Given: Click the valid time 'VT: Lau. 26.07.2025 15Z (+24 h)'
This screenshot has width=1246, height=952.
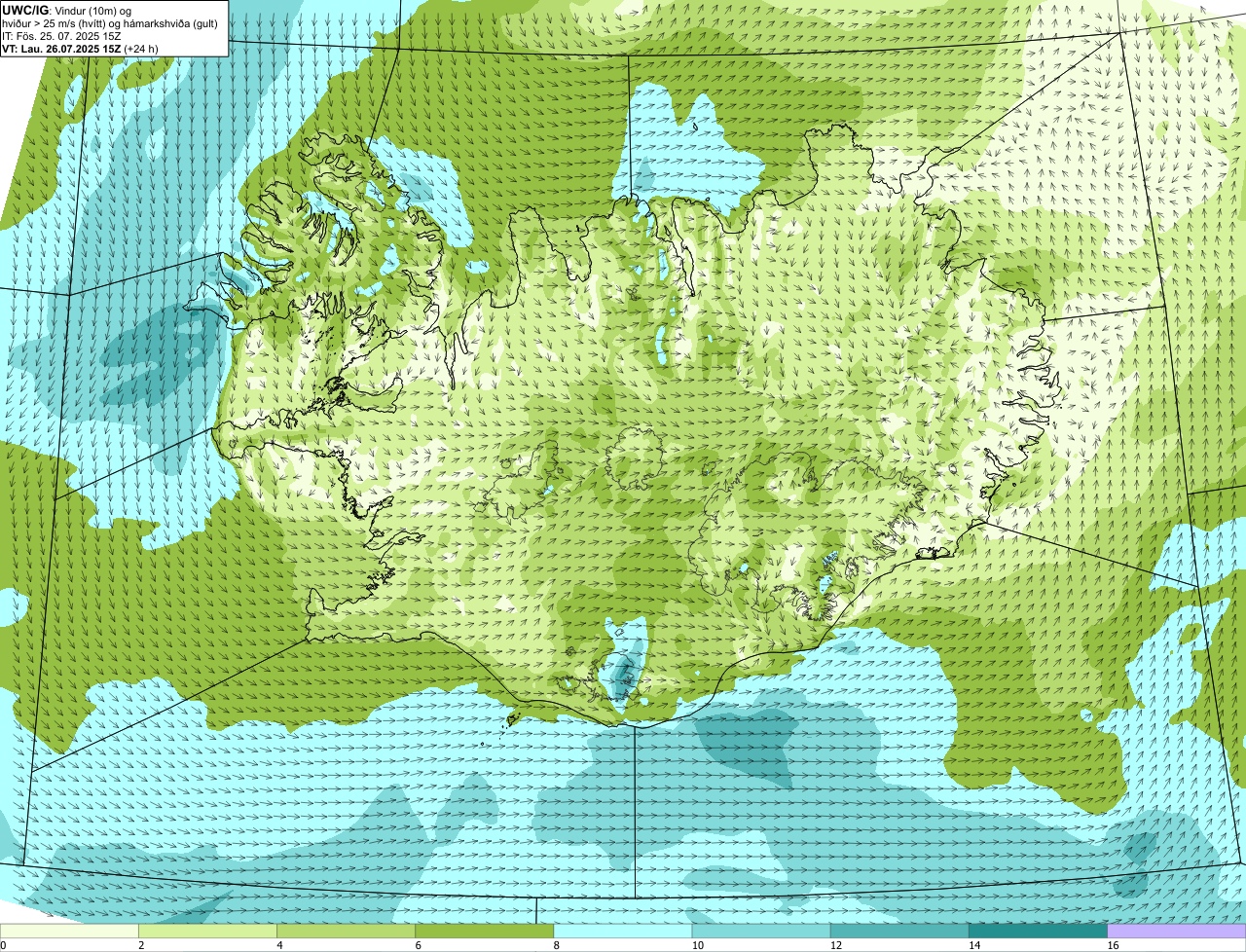Looking at the screenshot, I should [x=80, y=49].
